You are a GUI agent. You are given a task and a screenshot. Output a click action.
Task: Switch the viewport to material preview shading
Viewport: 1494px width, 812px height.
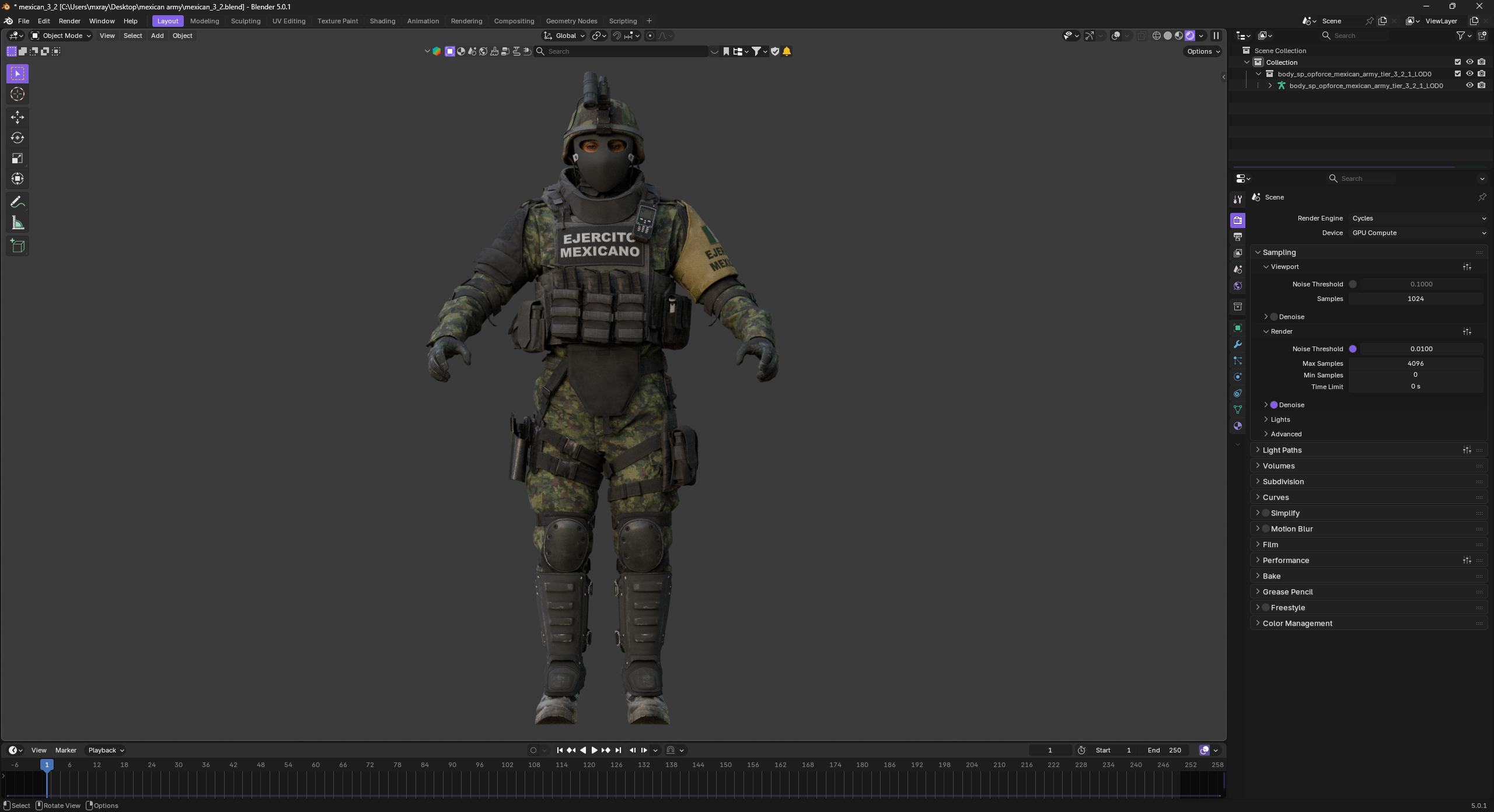[1179, 36]
